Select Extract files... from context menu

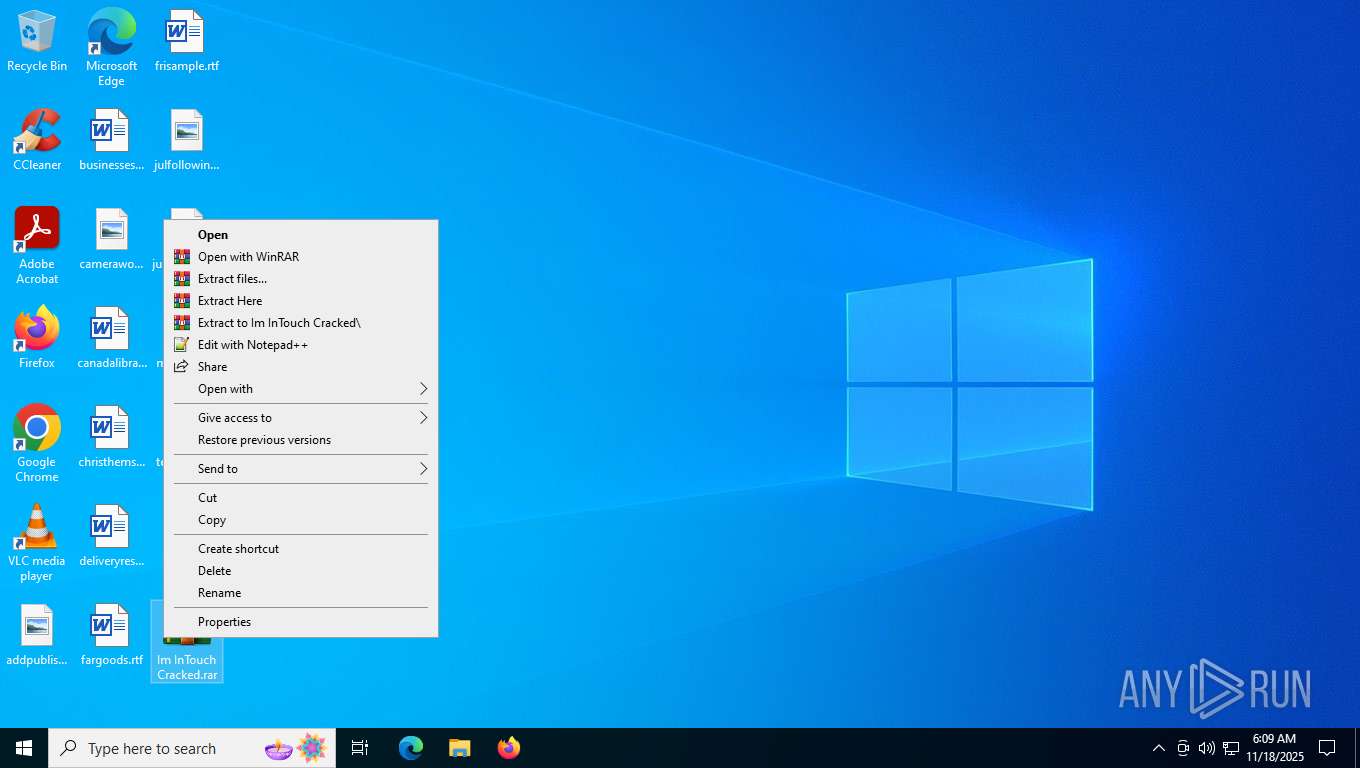[x=301, y=279]
